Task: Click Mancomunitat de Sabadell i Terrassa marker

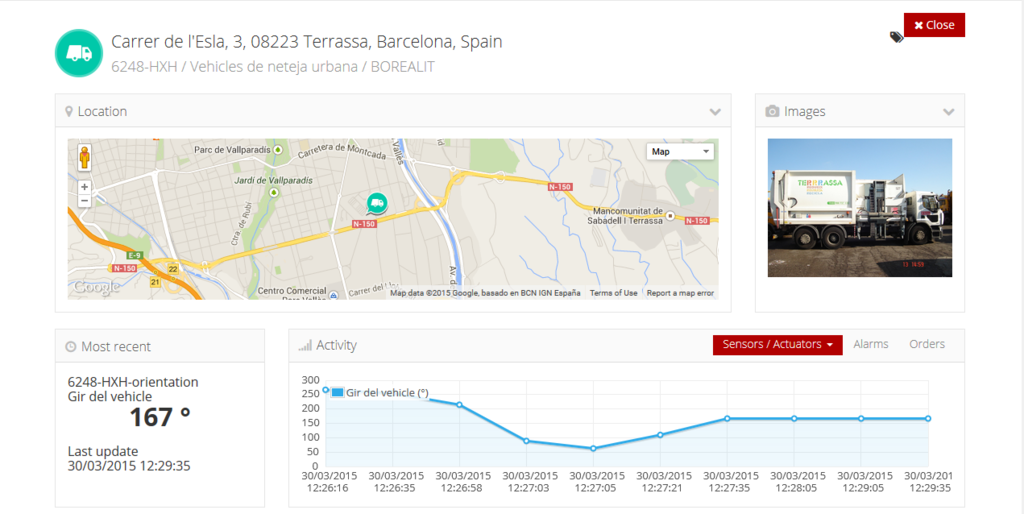Action: click(669, 216)
